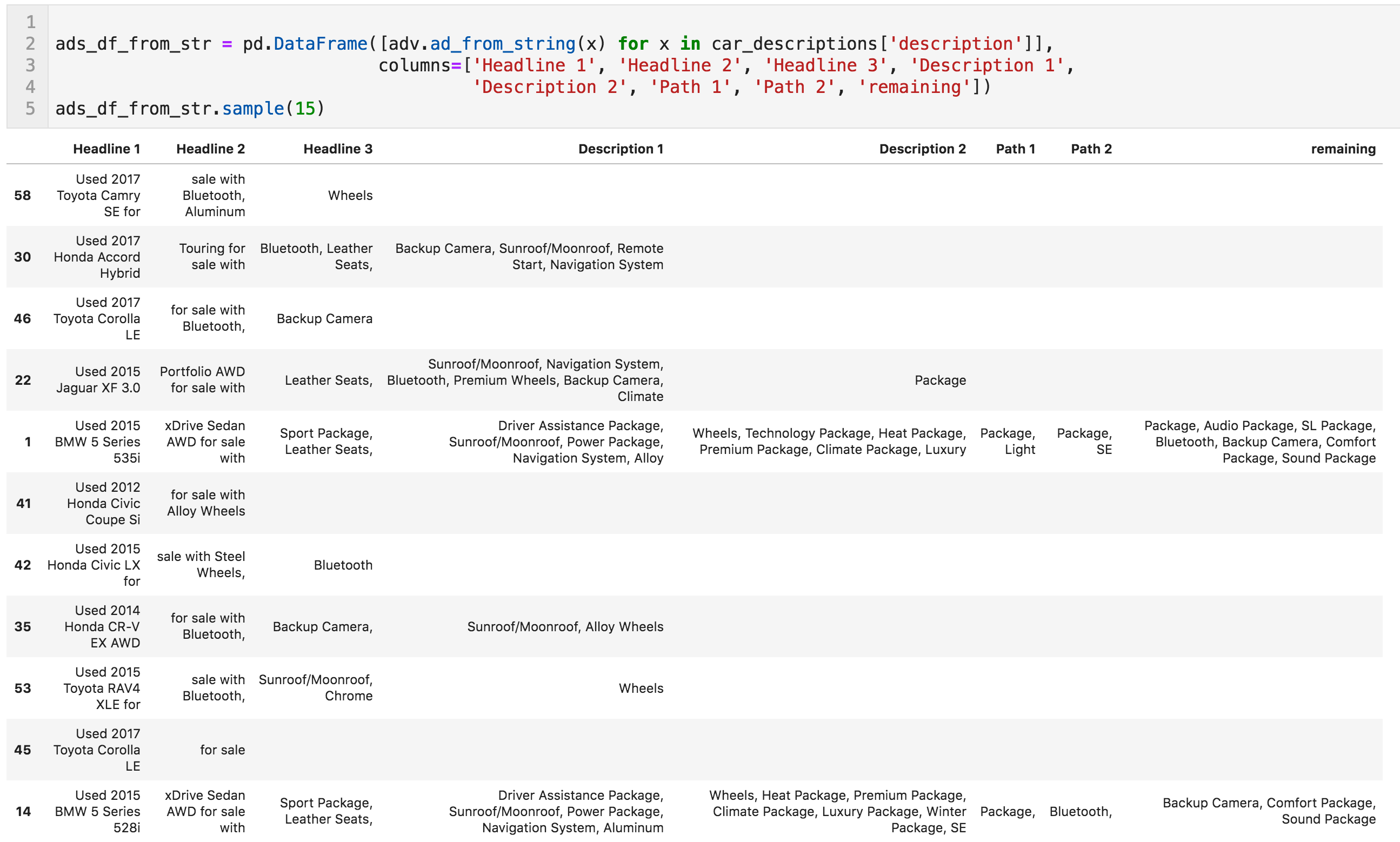1400x842 pixels.
Task: Click the 'Headline 2' column header
Action: (x=210, y=149)
